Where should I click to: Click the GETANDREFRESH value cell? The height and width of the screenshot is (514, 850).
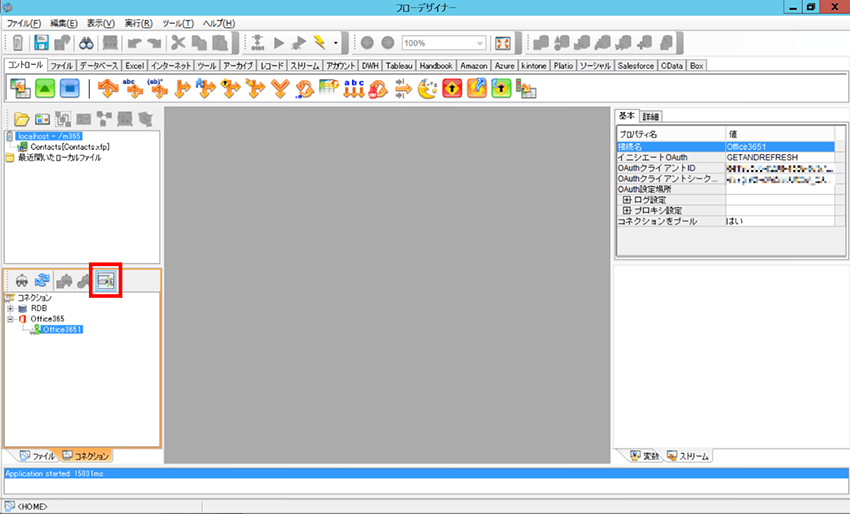[x=780, y=157]
